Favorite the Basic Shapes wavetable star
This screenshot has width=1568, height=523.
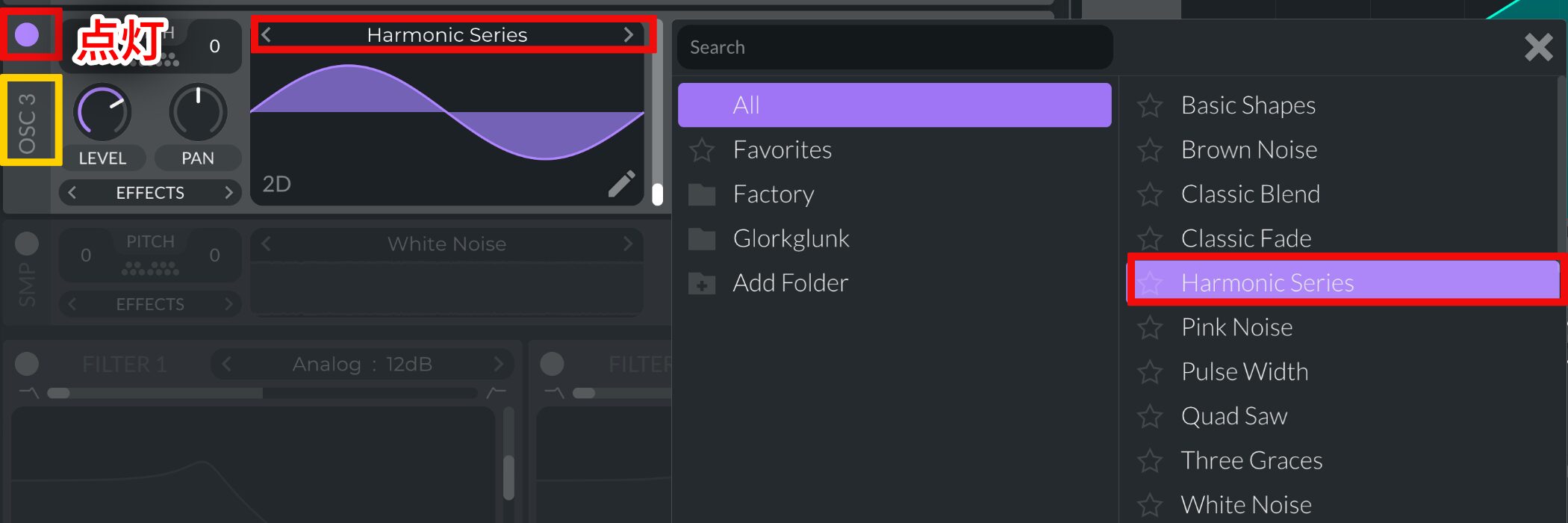coord(1150,105)
